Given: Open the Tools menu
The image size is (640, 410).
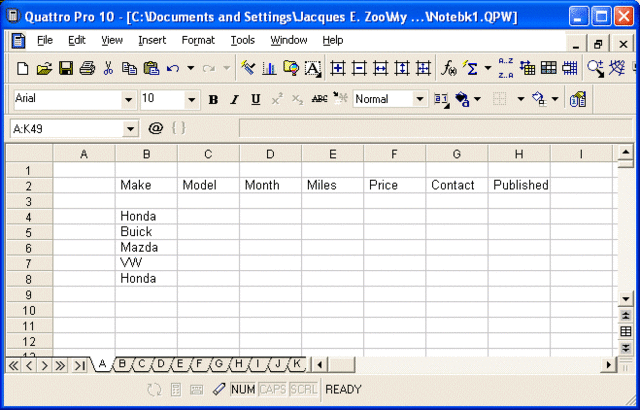Looking at the screenshot, I should [242, 40].
